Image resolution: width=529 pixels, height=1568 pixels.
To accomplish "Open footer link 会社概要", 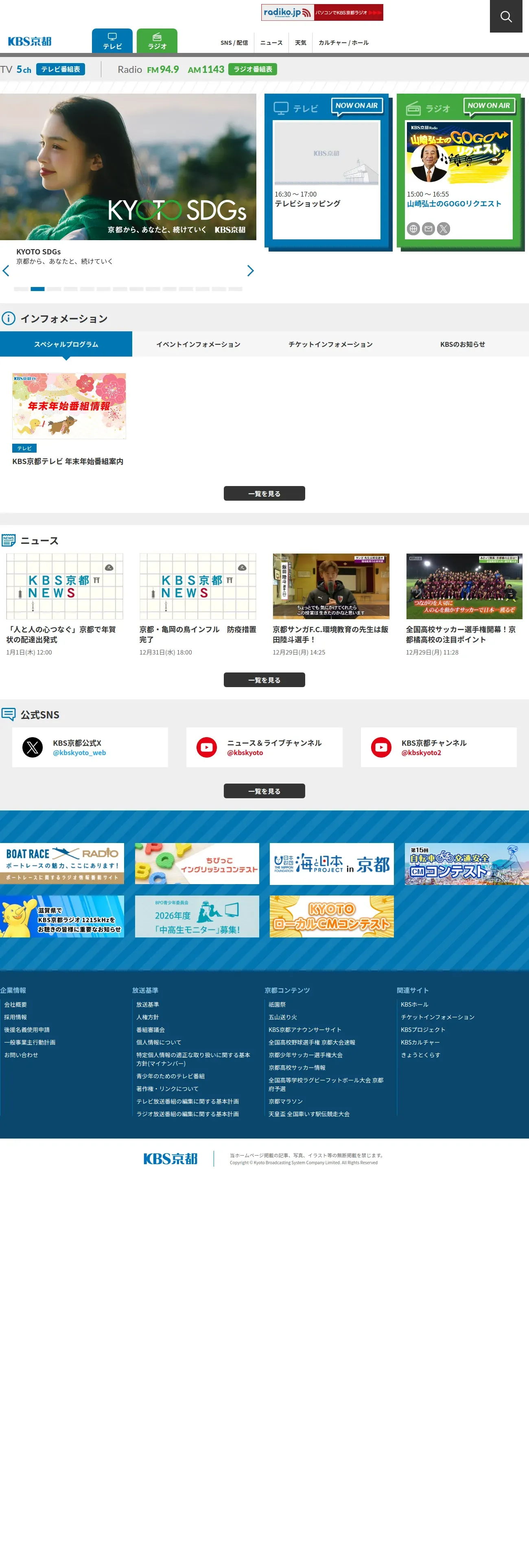I will click(15, 1004).
